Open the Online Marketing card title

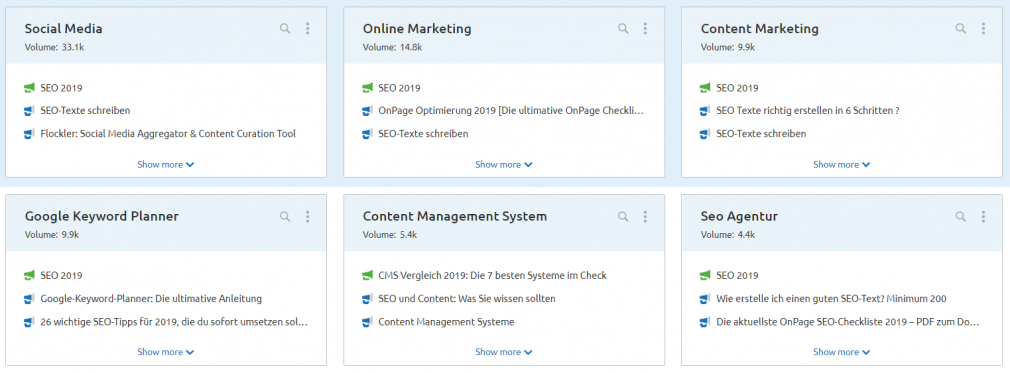[x=417, y=29]
